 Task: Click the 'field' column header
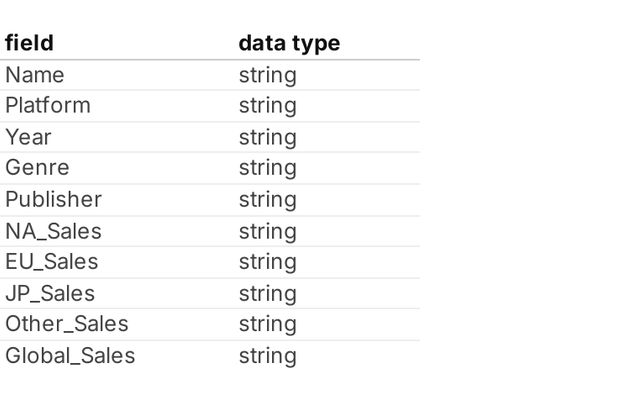30,43
